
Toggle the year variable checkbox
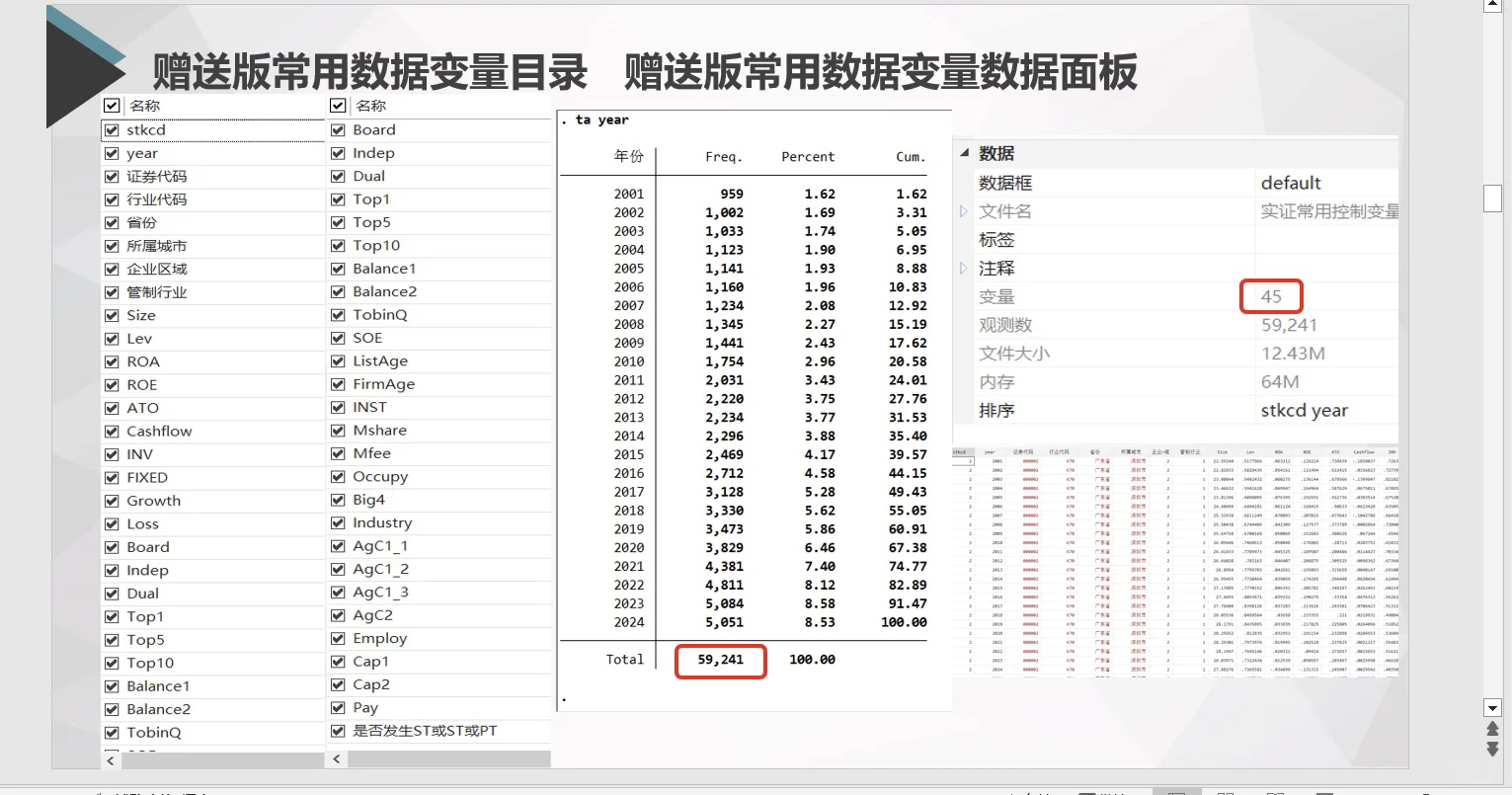coord(112,153)
